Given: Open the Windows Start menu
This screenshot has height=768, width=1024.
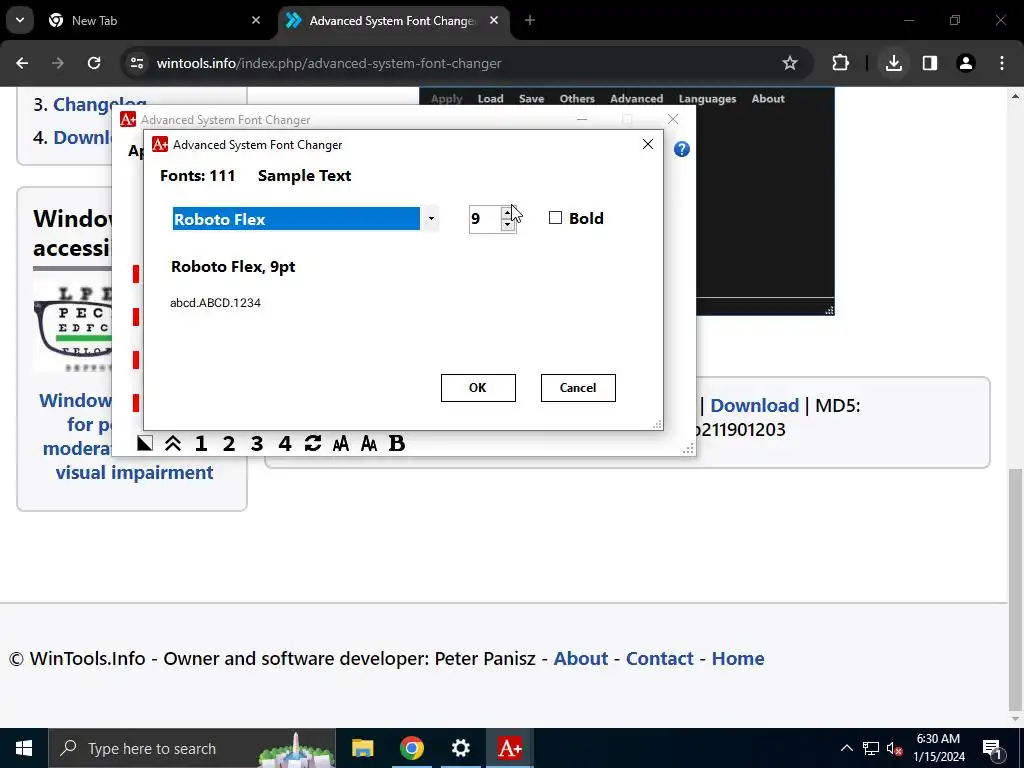Looking at the screenshot, I should (x=24, y=748).
